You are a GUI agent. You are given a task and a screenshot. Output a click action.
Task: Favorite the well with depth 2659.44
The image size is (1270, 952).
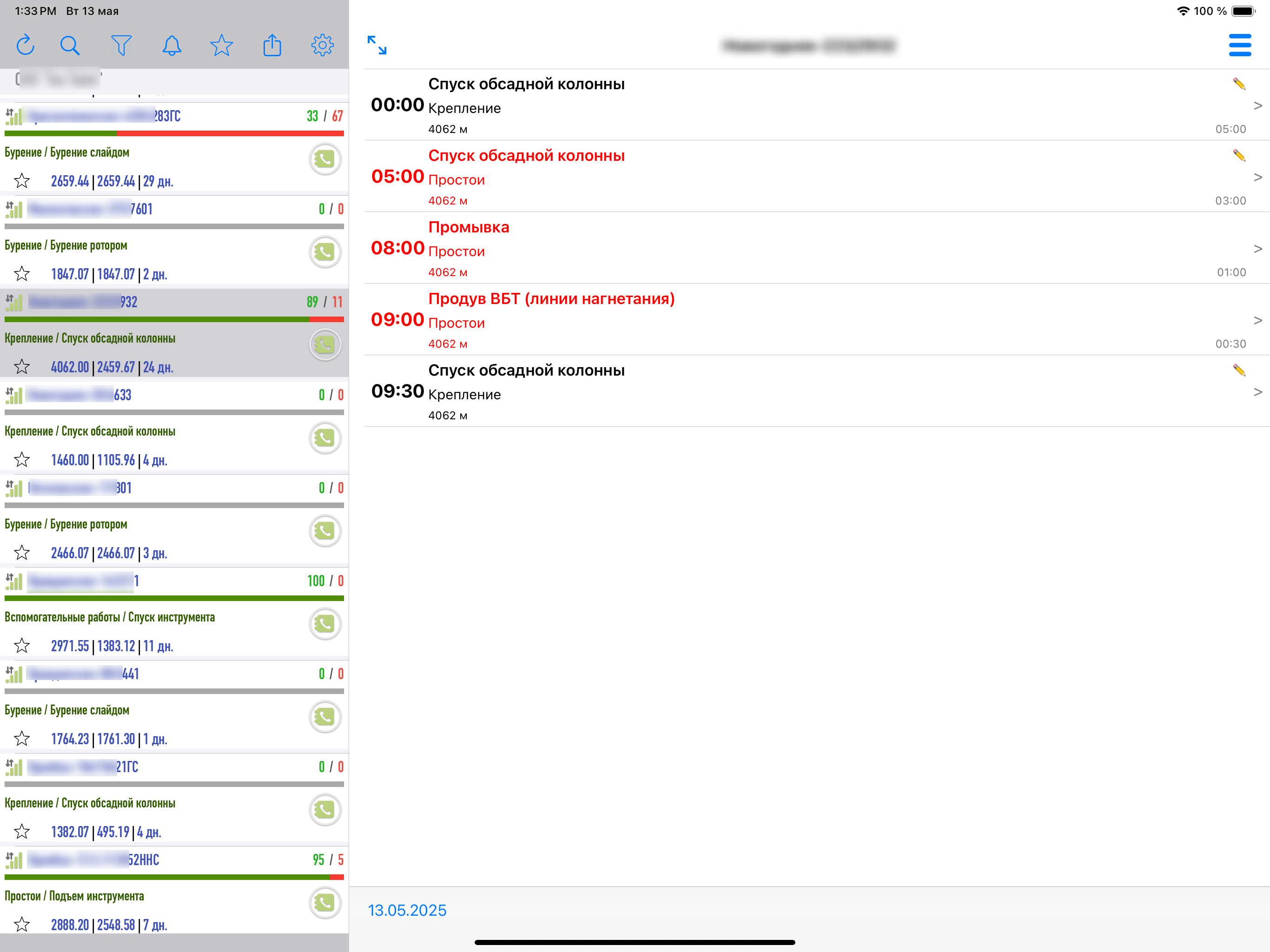point(22,181)
